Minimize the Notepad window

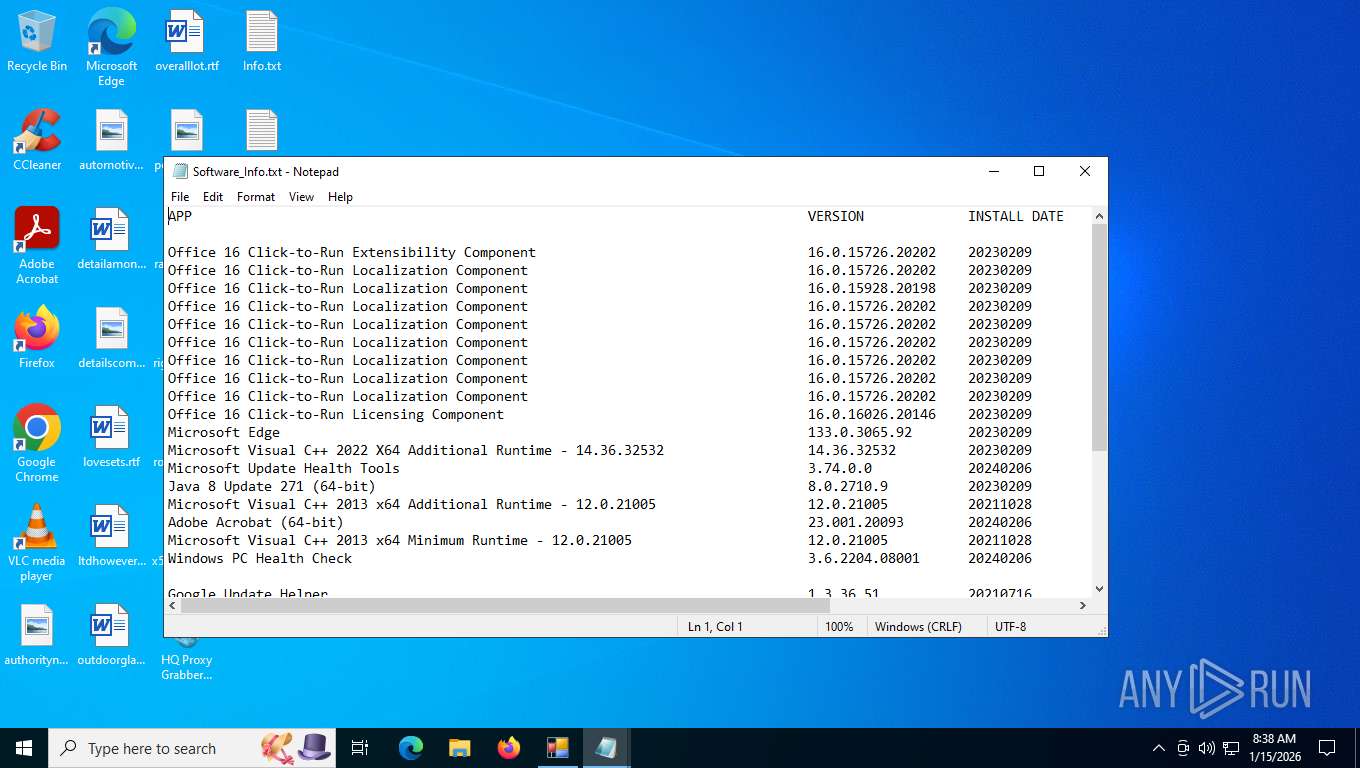pos(993,171)
